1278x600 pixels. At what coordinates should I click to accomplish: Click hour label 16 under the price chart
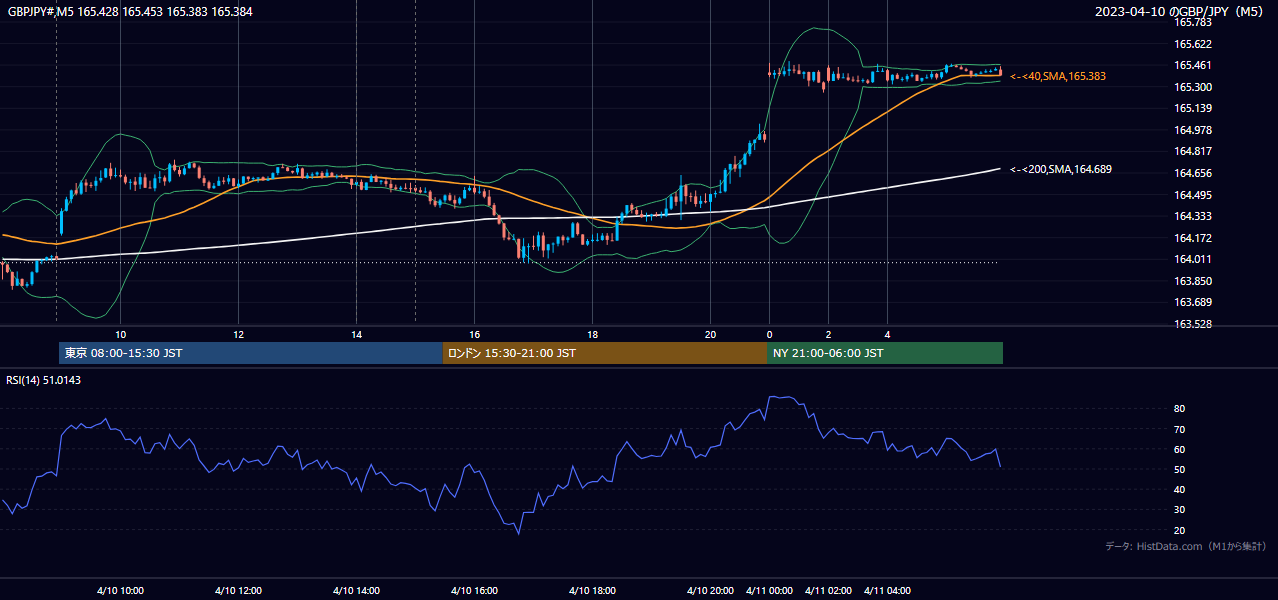pyautogui.click(x=474, y=334)
